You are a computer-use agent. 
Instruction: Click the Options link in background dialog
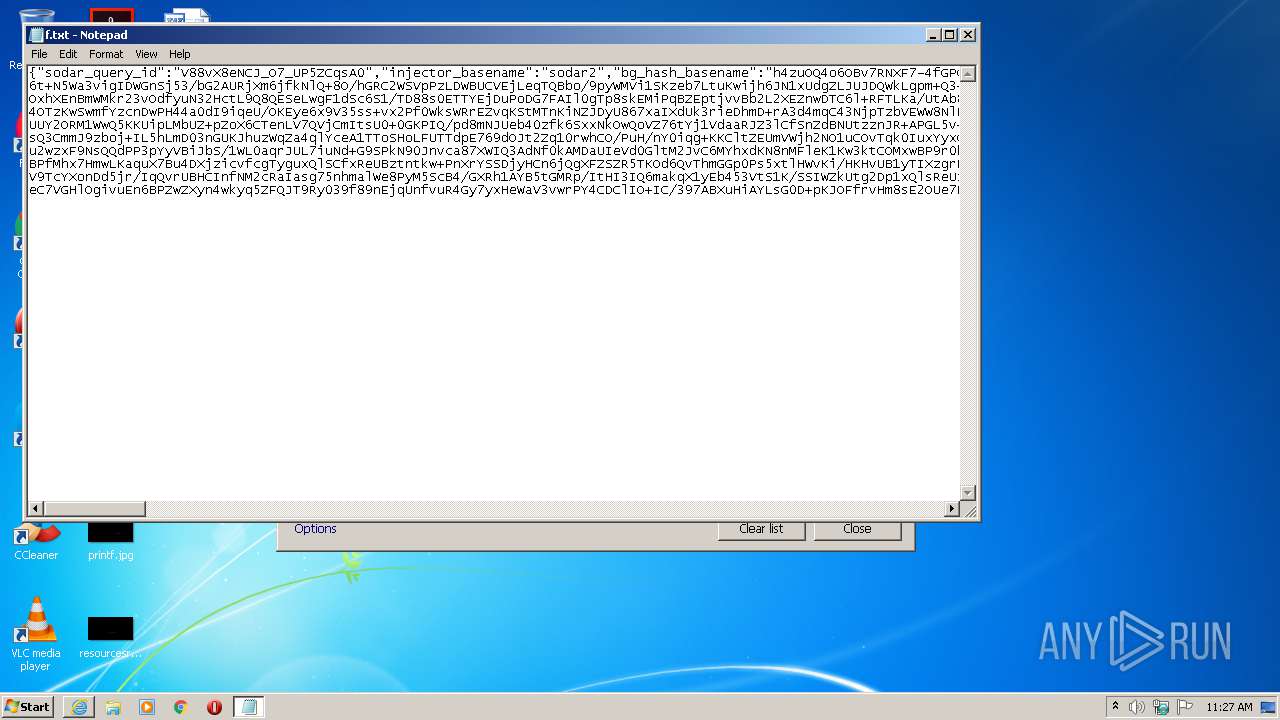click(x=315, y=529)
